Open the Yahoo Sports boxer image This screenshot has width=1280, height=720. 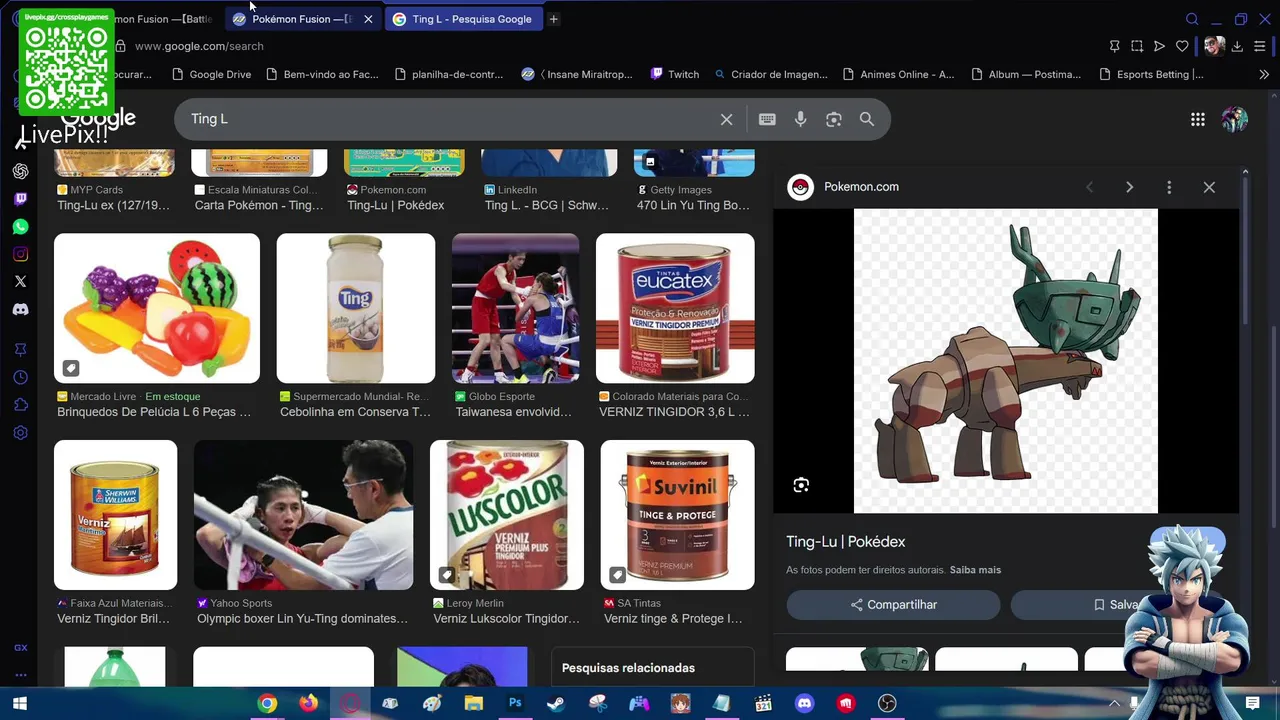click(303, 515)
